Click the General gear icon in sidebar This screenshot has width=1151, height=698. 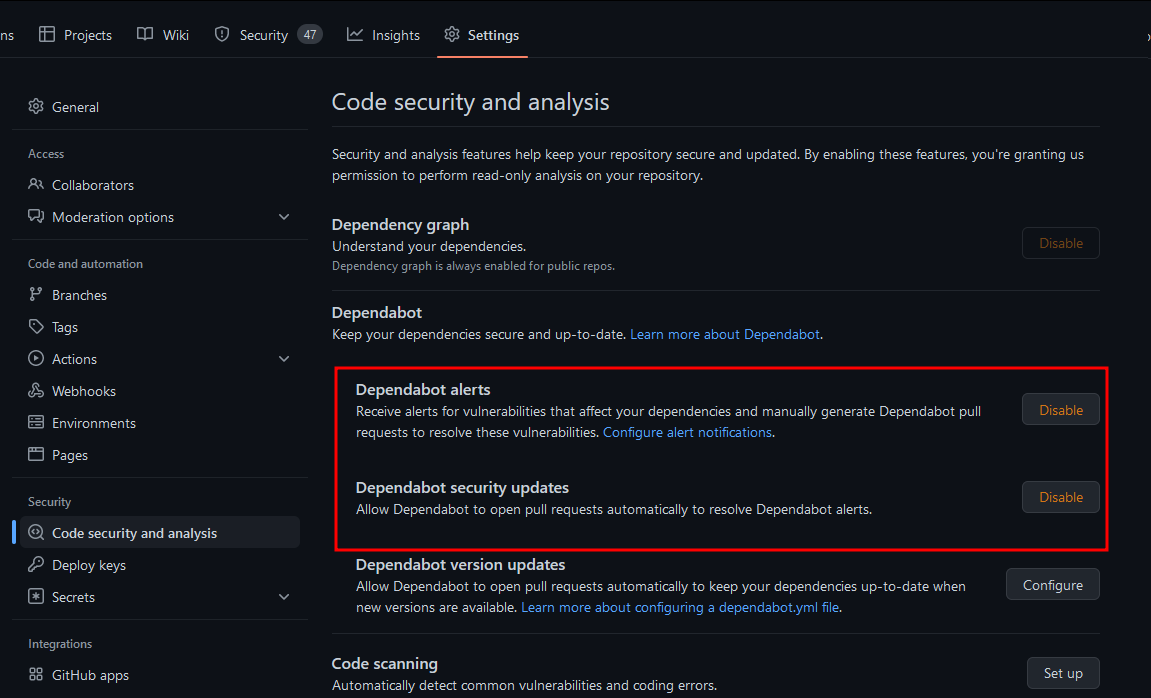click(x=36, y=106)
